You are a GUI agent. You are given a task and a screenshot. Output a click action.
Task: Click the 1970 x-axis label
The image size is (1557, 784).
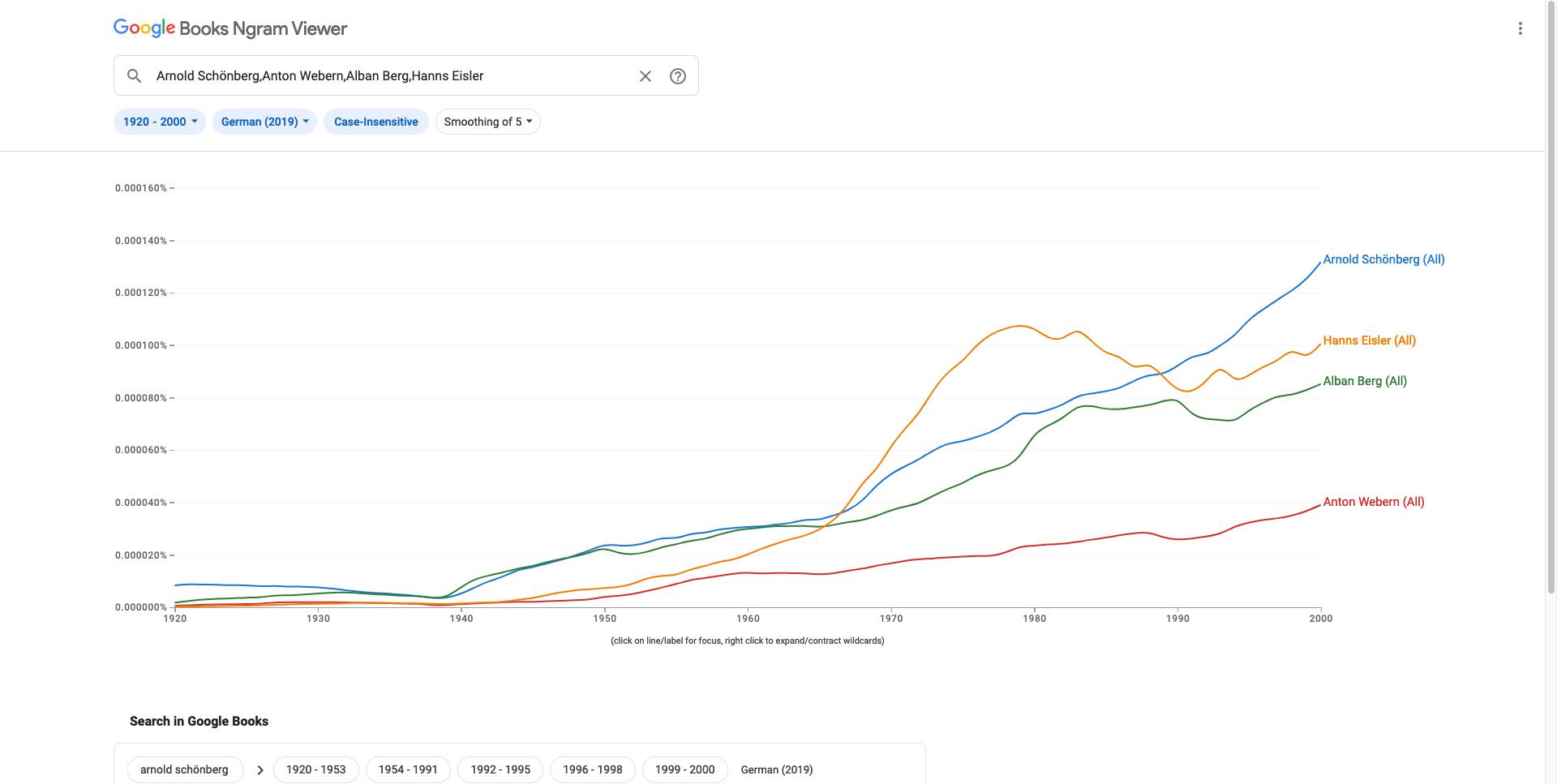891,618
